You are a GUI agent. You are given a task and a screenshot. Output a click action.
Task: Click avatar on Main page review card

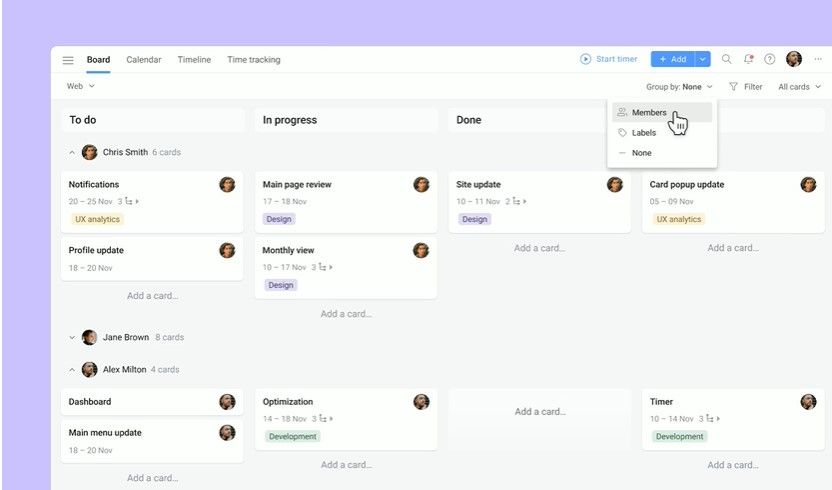421,185
